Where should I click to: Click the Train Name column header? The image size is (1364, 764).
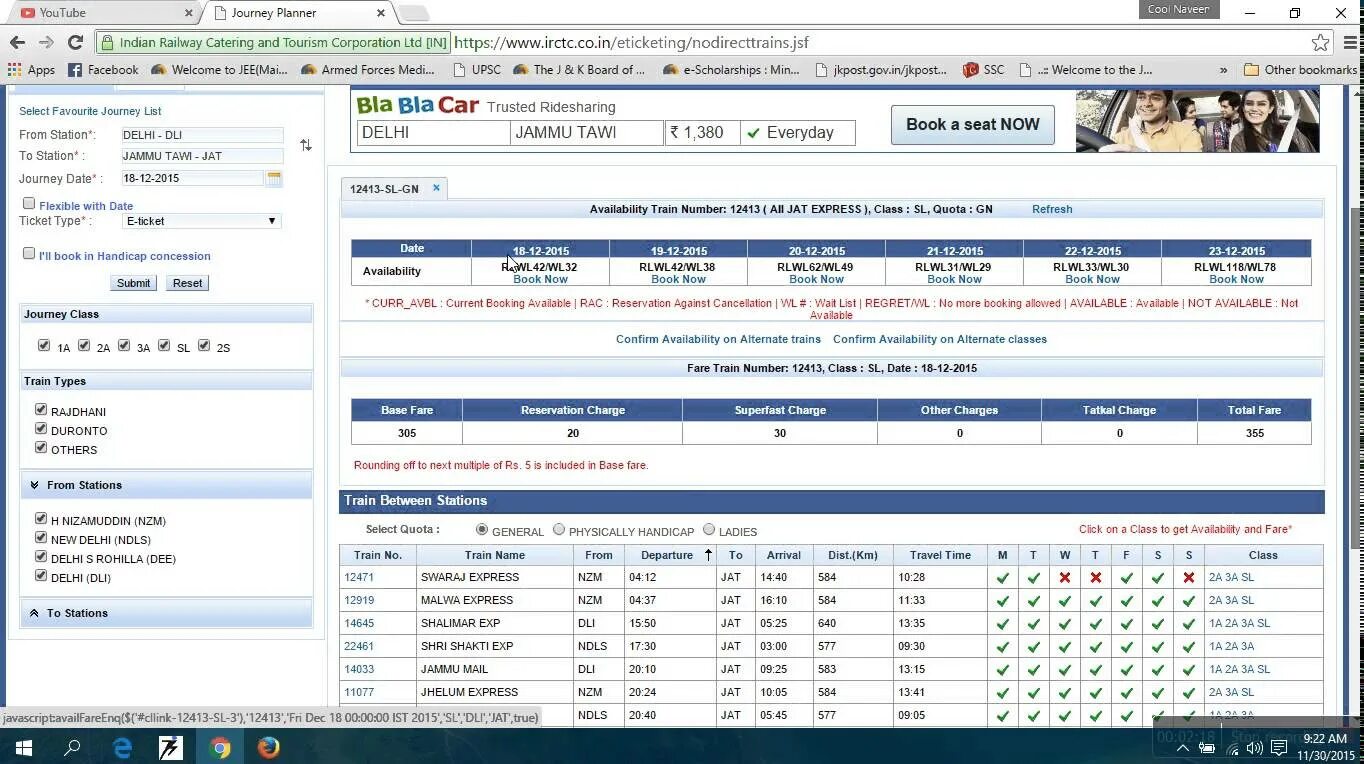click(x=495, y=555)
